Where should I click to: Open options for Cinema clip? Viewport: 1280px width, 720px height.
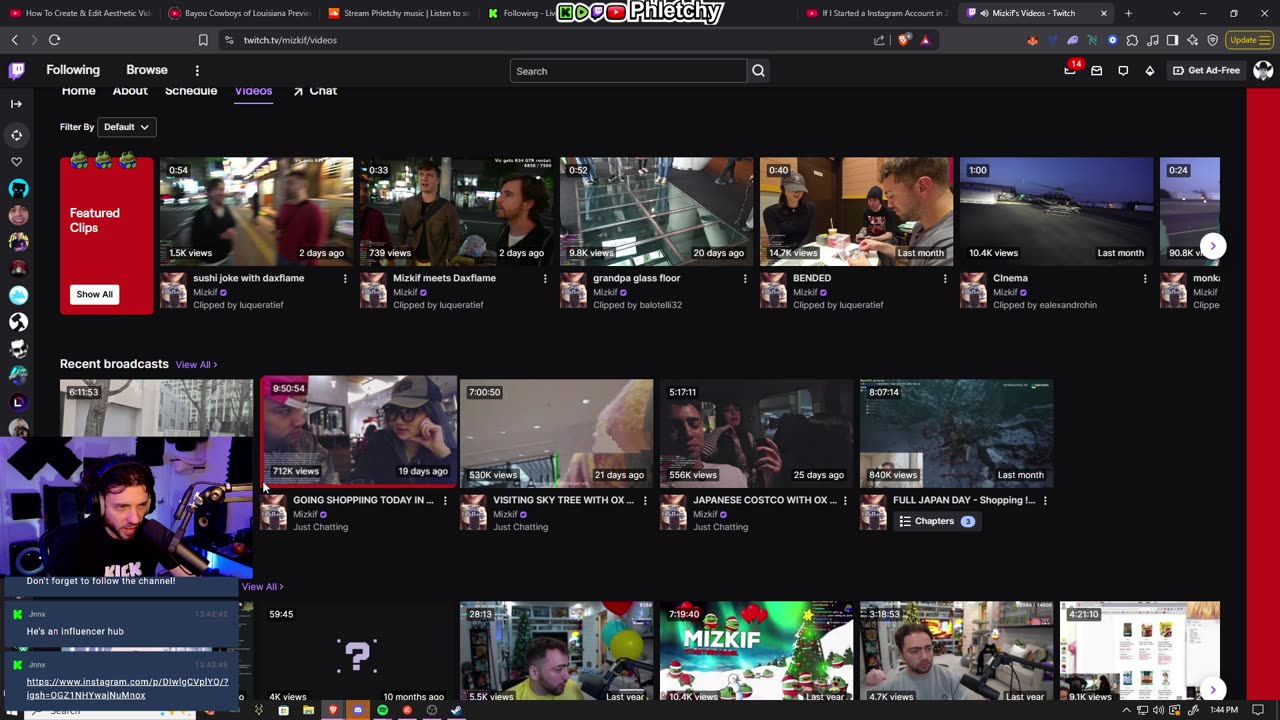point(1145,279)
